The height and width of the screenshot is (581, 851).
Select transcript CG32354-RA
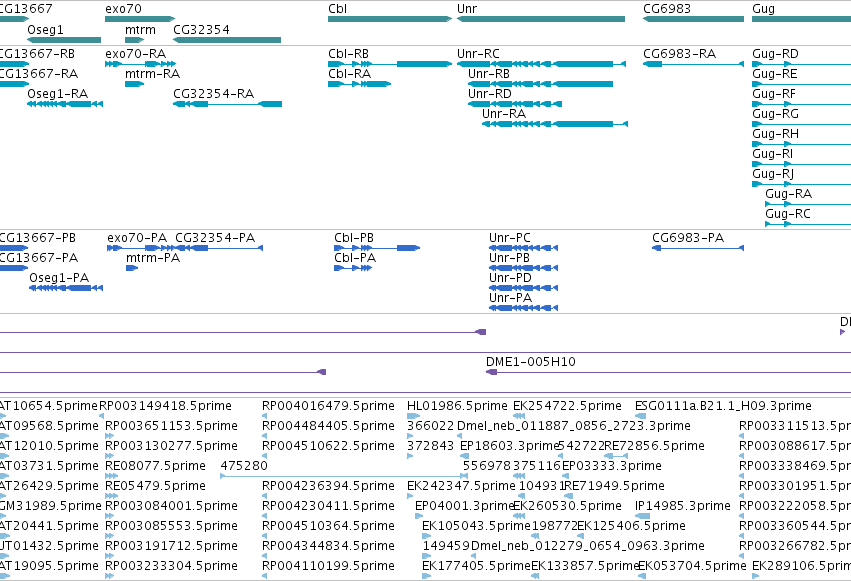click(227, 104)
